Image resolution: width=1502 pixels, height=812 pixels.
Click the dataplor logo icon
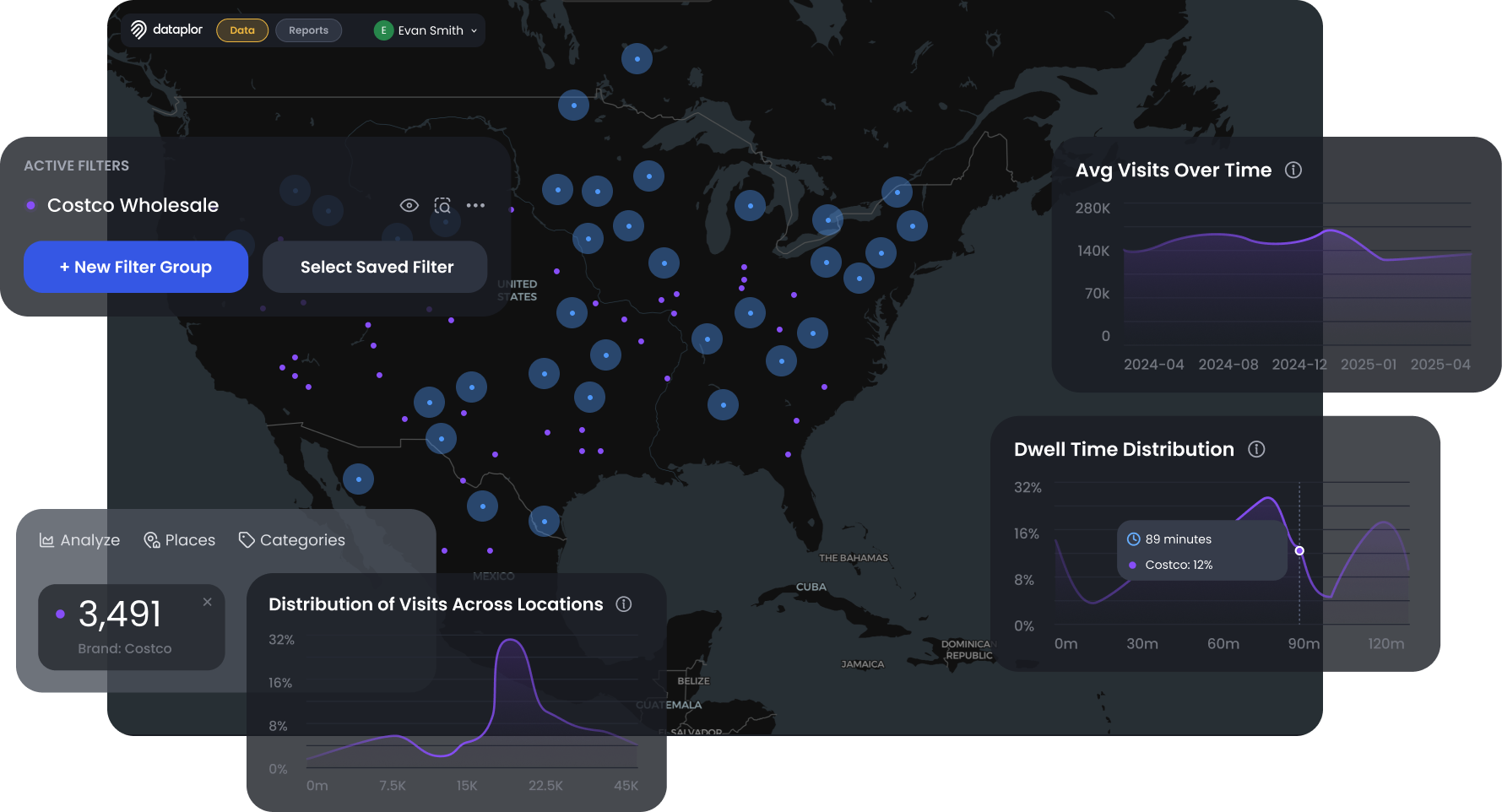pyautogui.click(x=138, y=30)
